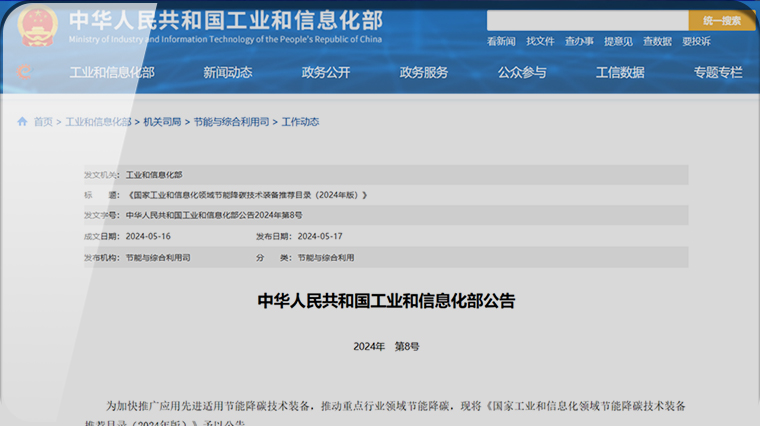Click the English ministry name subtitle
760x426 pixels.
[225, 39]
